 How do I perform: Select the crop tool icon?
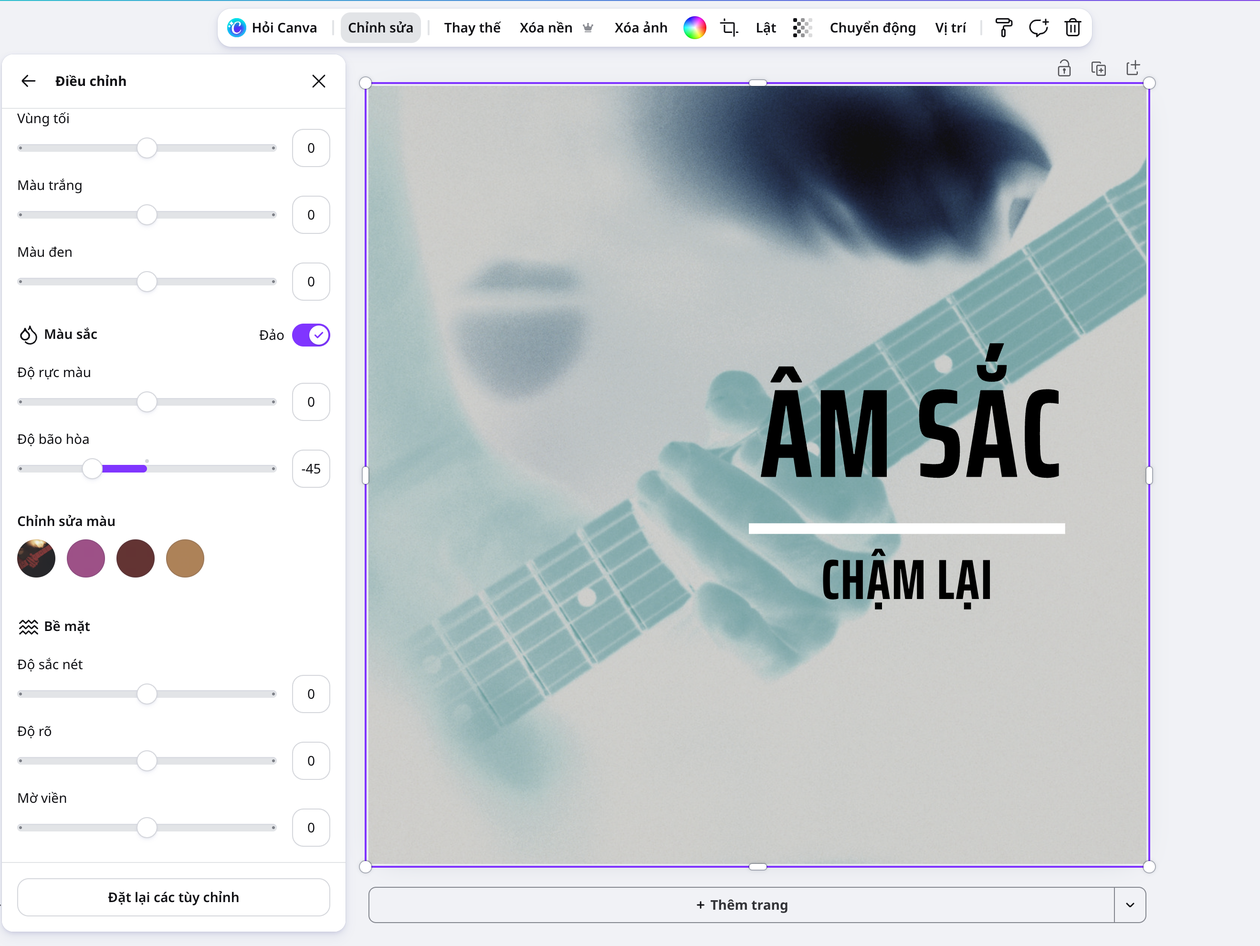730,28
